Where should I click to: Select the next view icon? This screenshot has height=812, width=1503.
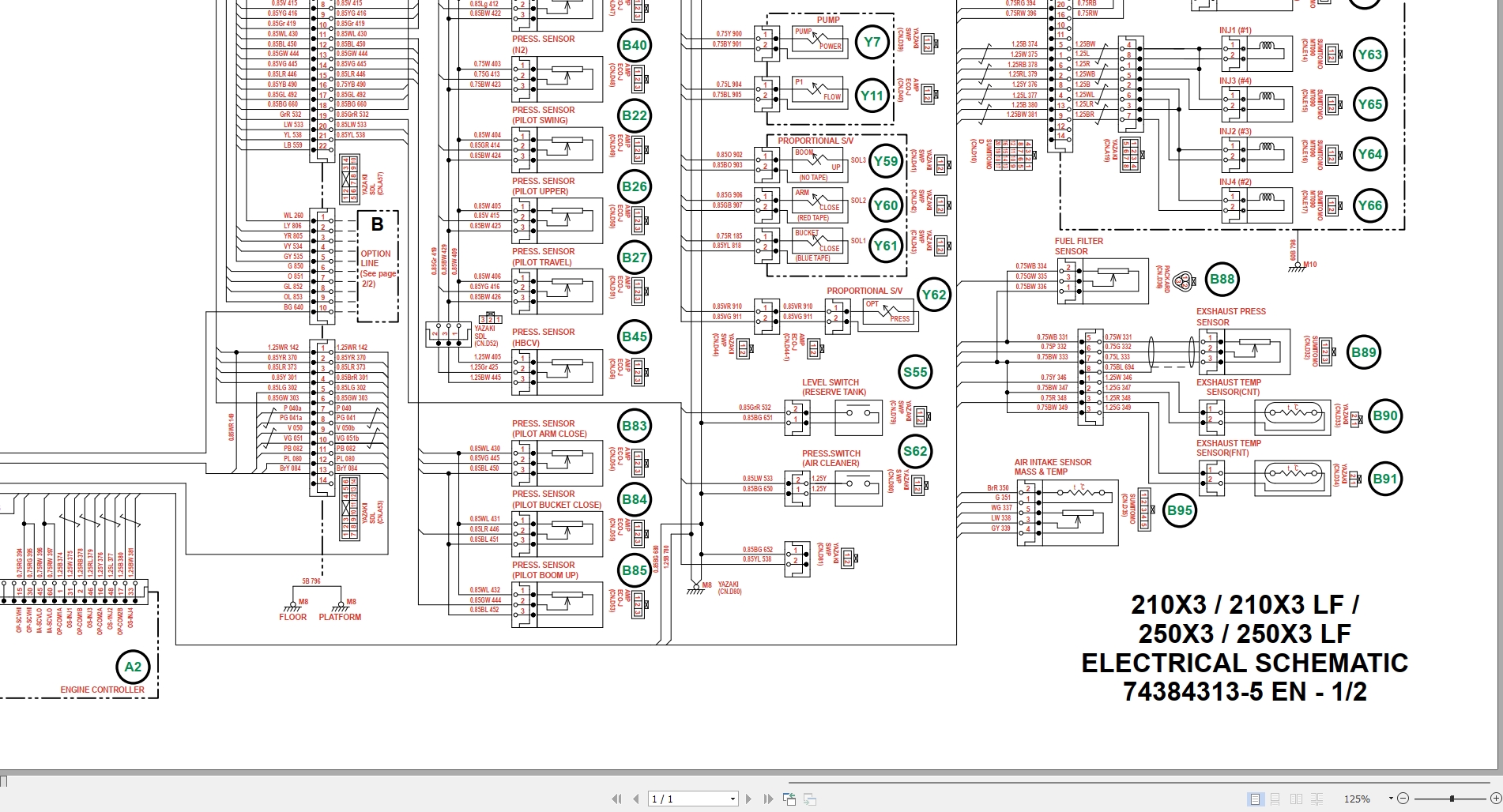tap(808, 799)
